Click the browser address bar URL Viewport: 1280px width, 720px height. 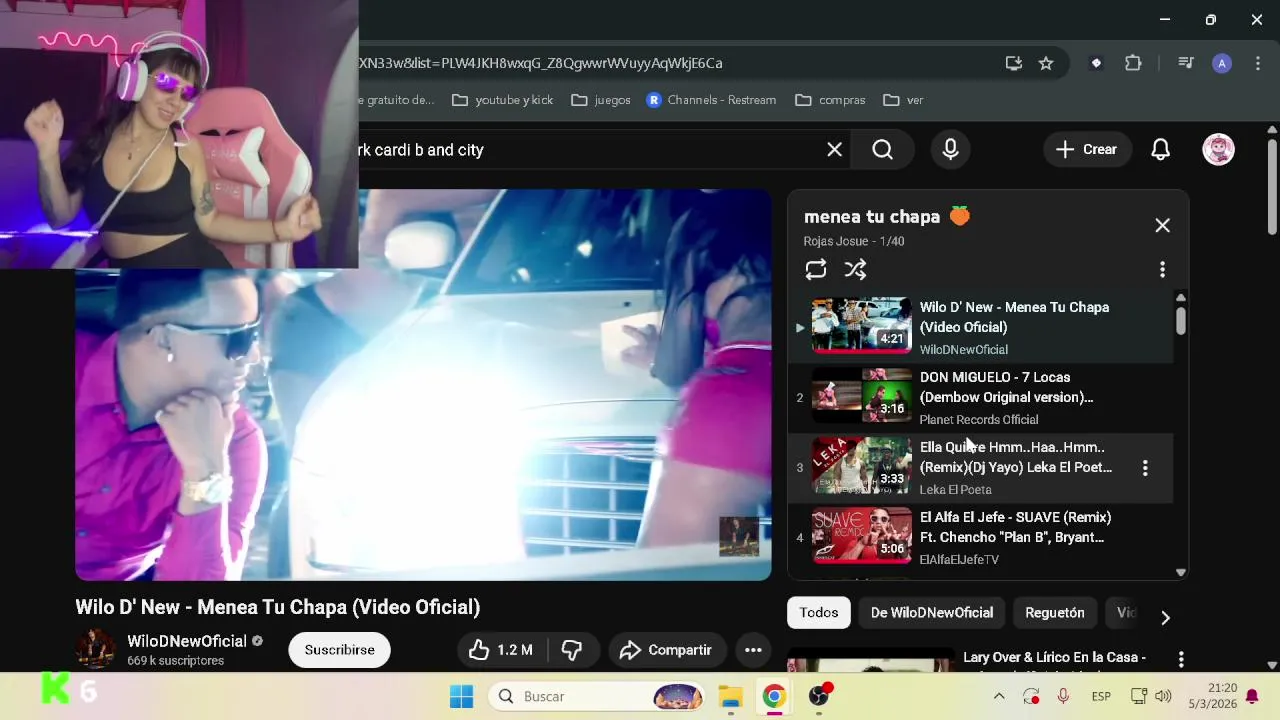pos(540,63)
